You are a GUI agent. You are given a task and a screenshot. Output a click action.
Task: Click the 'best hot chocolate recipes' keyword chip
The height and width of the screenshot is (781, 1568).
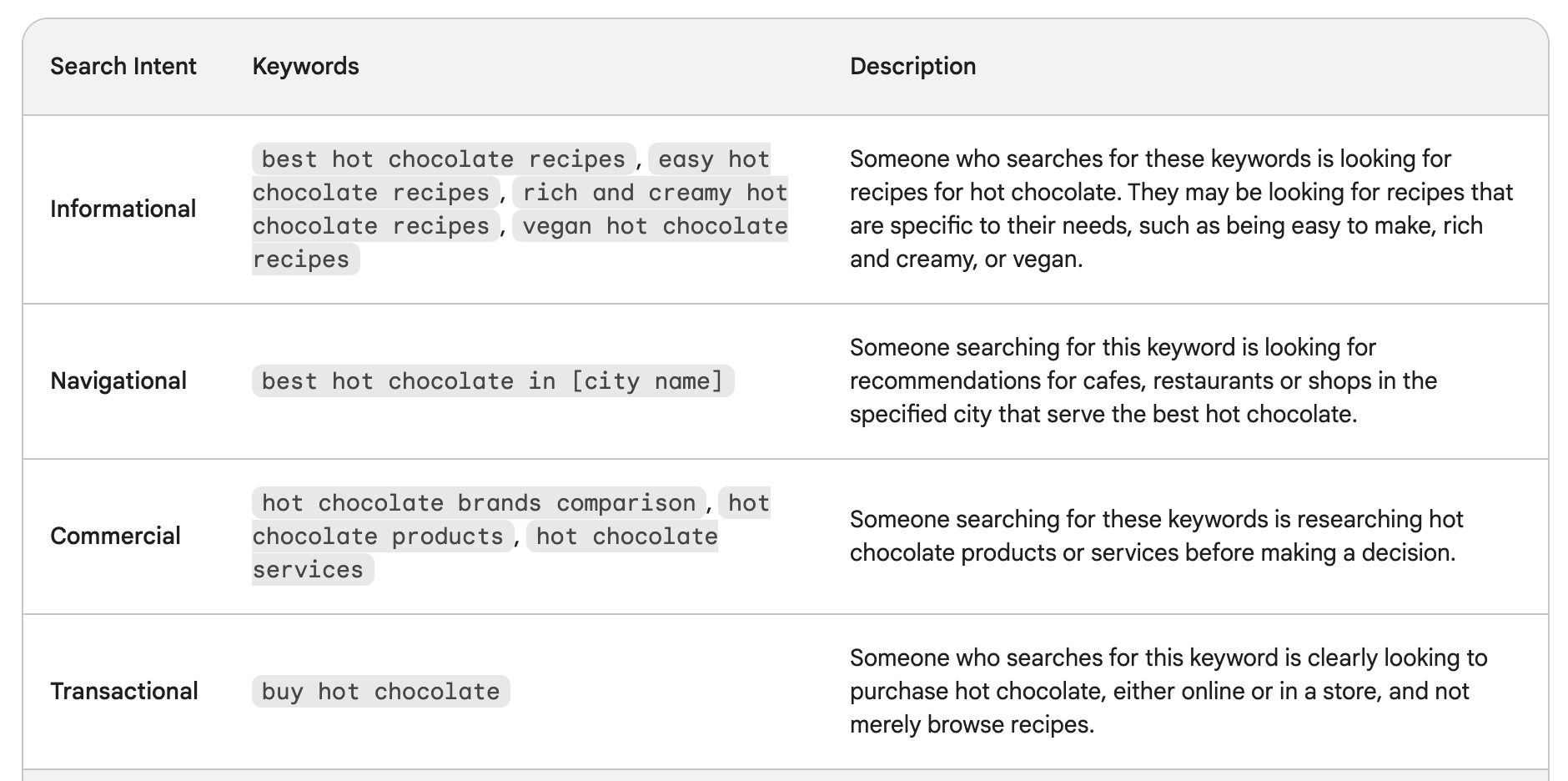coord(443,159)
